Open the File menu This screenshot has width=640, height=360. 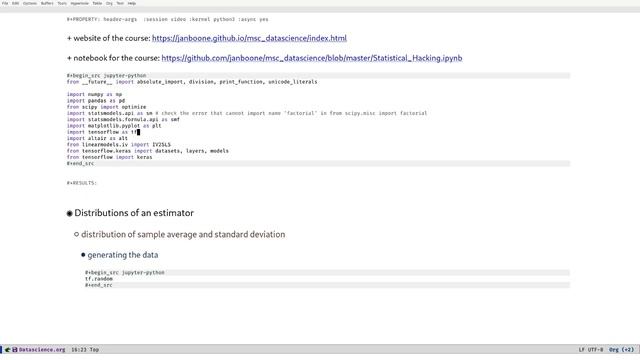(x=5, y=3)
